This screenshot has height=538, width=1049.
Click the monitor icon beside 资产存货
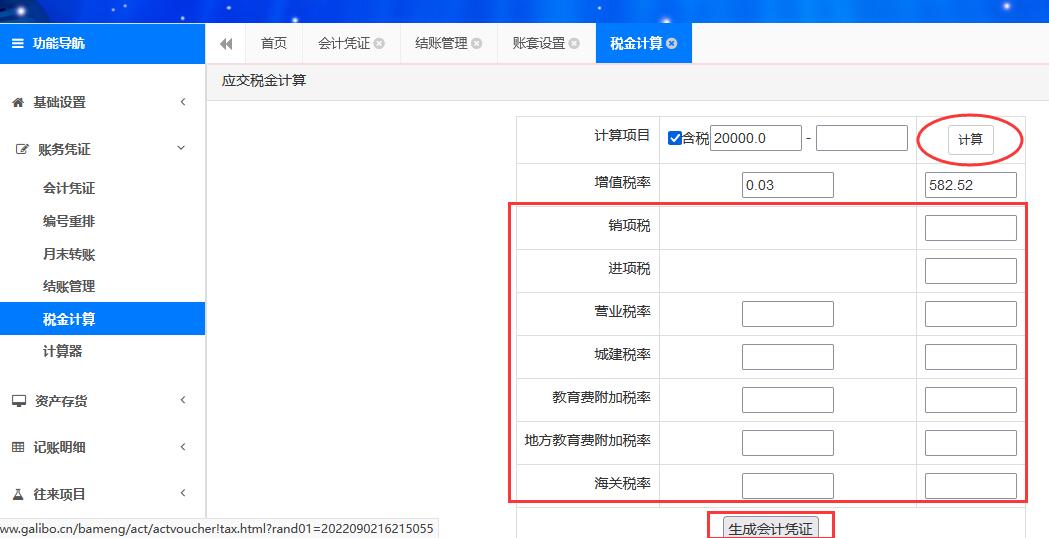(x=19, y=401)
